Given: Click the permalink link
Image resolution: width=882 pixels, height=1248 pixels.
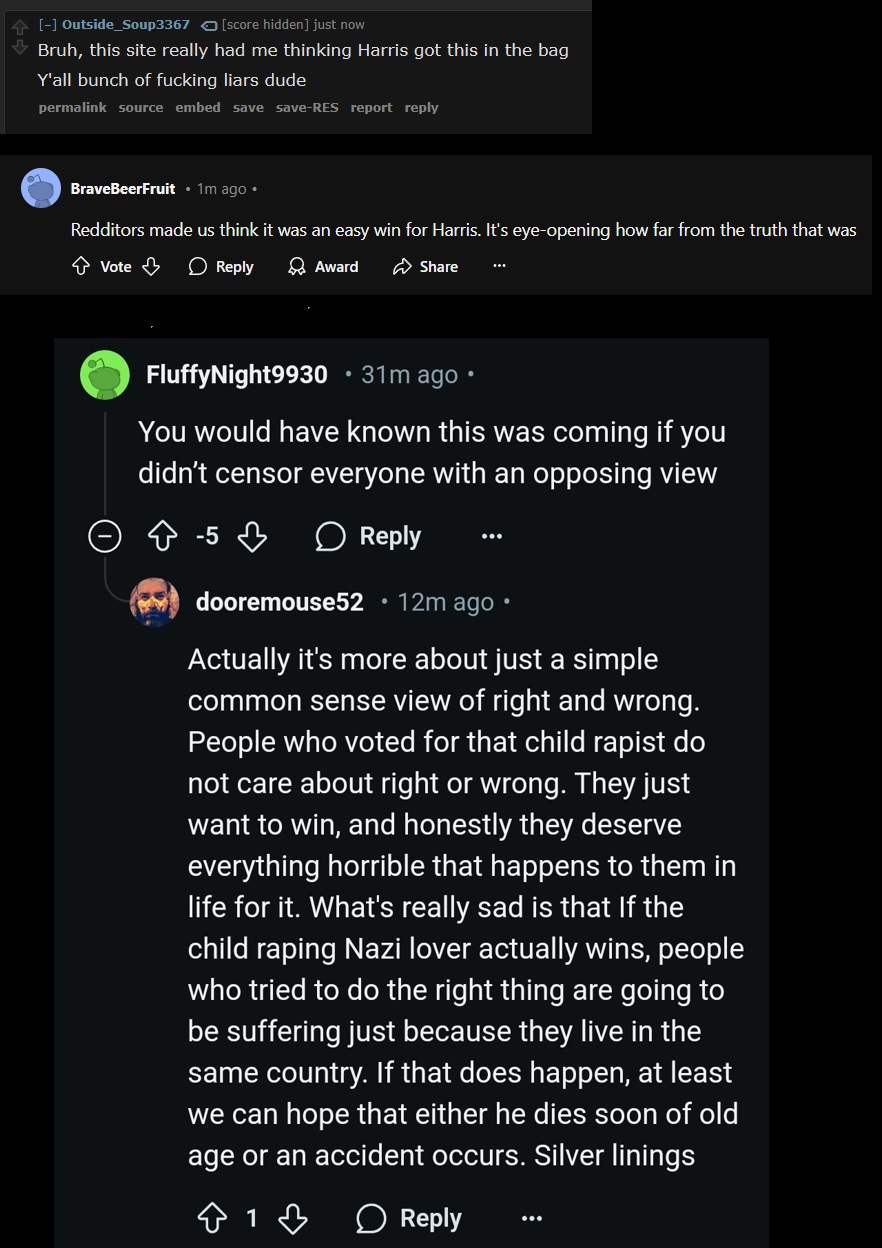Looking at the screenshot, I should click(x=72, y=108).
